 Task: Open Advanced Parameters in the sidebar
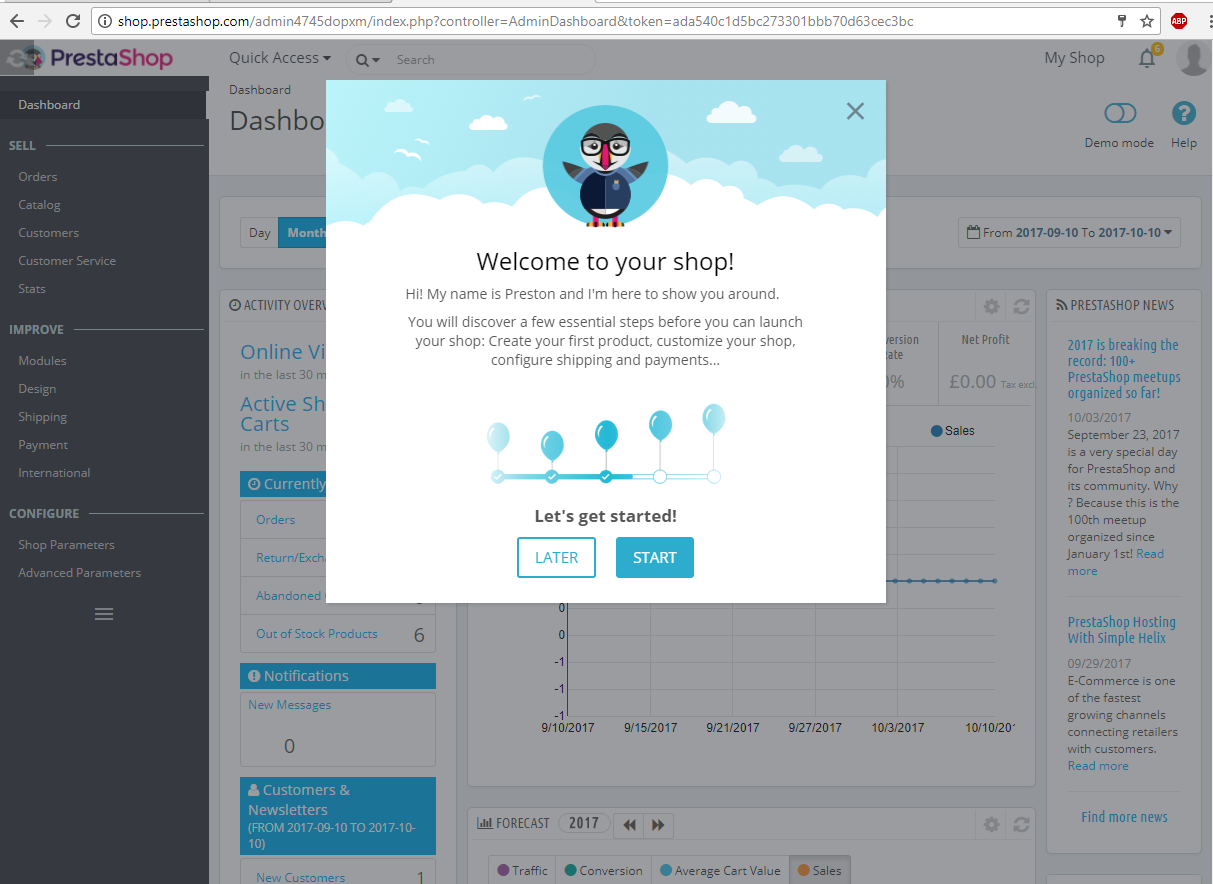79,573
